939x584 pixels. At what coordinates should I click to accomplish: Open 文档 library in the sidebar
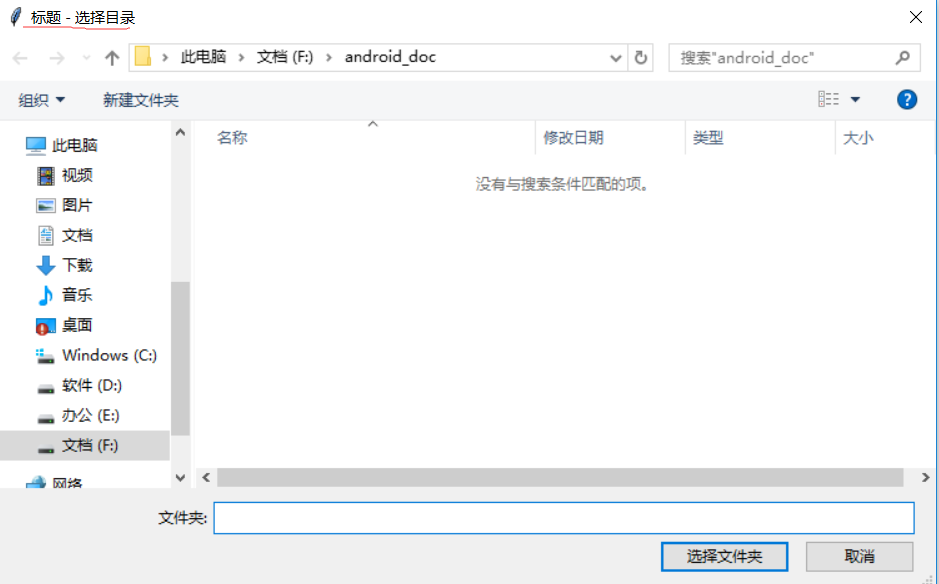point(77,235)
